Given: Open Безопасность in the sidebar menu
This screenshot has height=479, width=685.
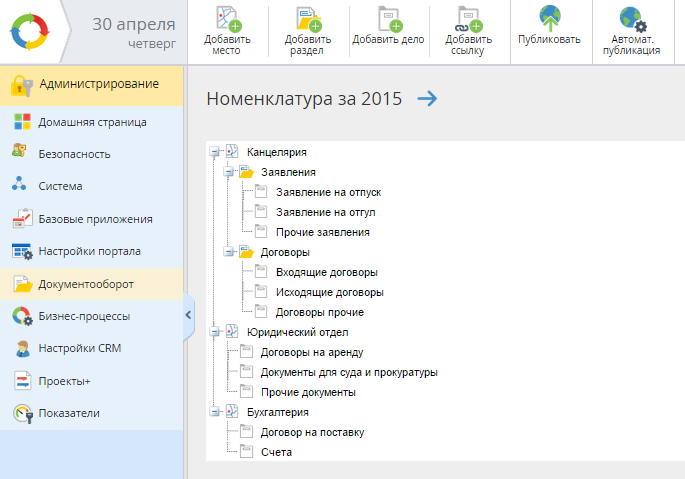Looking at the screenshot, I should (74, 154).
